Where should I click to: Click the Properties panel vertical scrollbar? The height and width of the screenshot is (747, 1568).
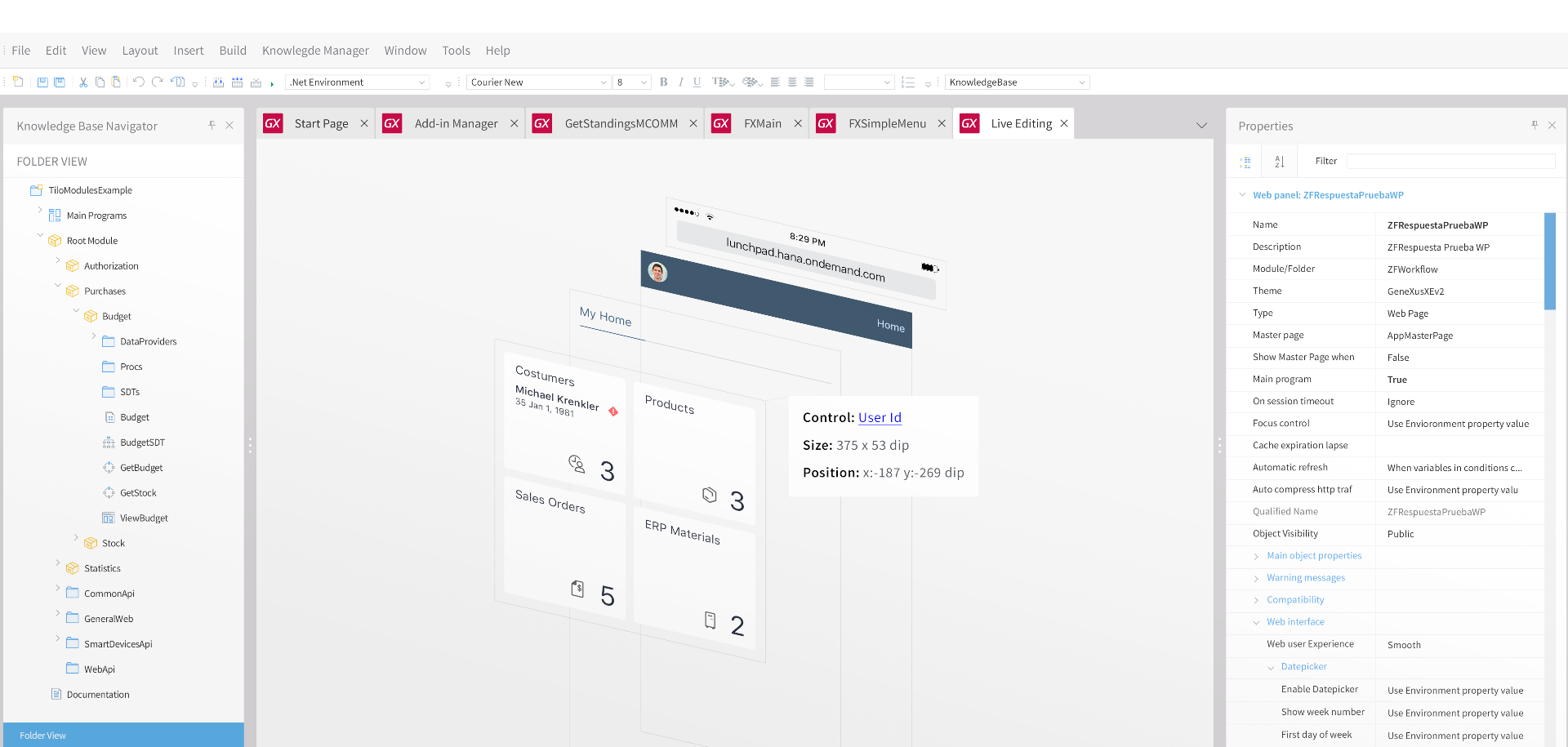[1549, 261]
